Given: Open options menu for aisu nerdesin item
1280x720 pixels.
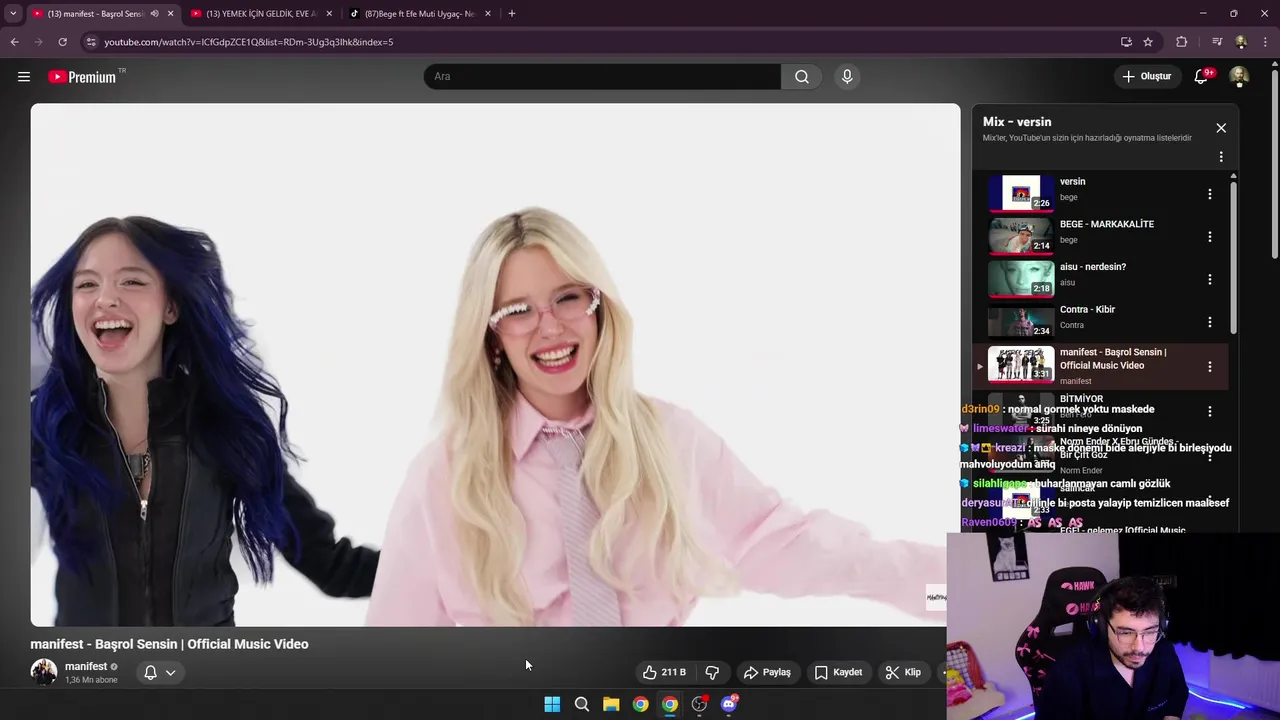Looking at the screenshot, I should pyautogui.click(x=1210, y=280).
